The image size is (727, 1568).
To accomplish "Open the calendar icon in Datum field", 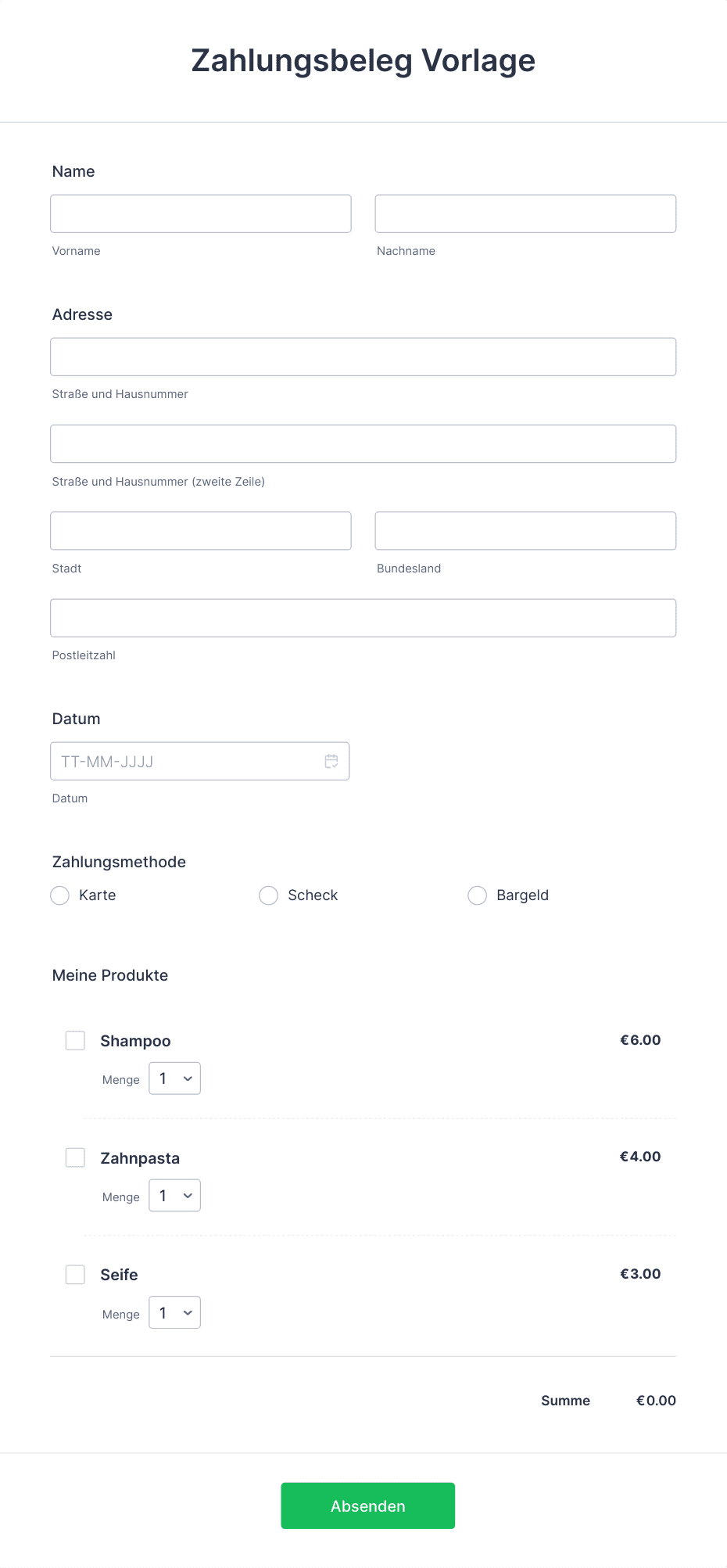I will tap(331, 761).
